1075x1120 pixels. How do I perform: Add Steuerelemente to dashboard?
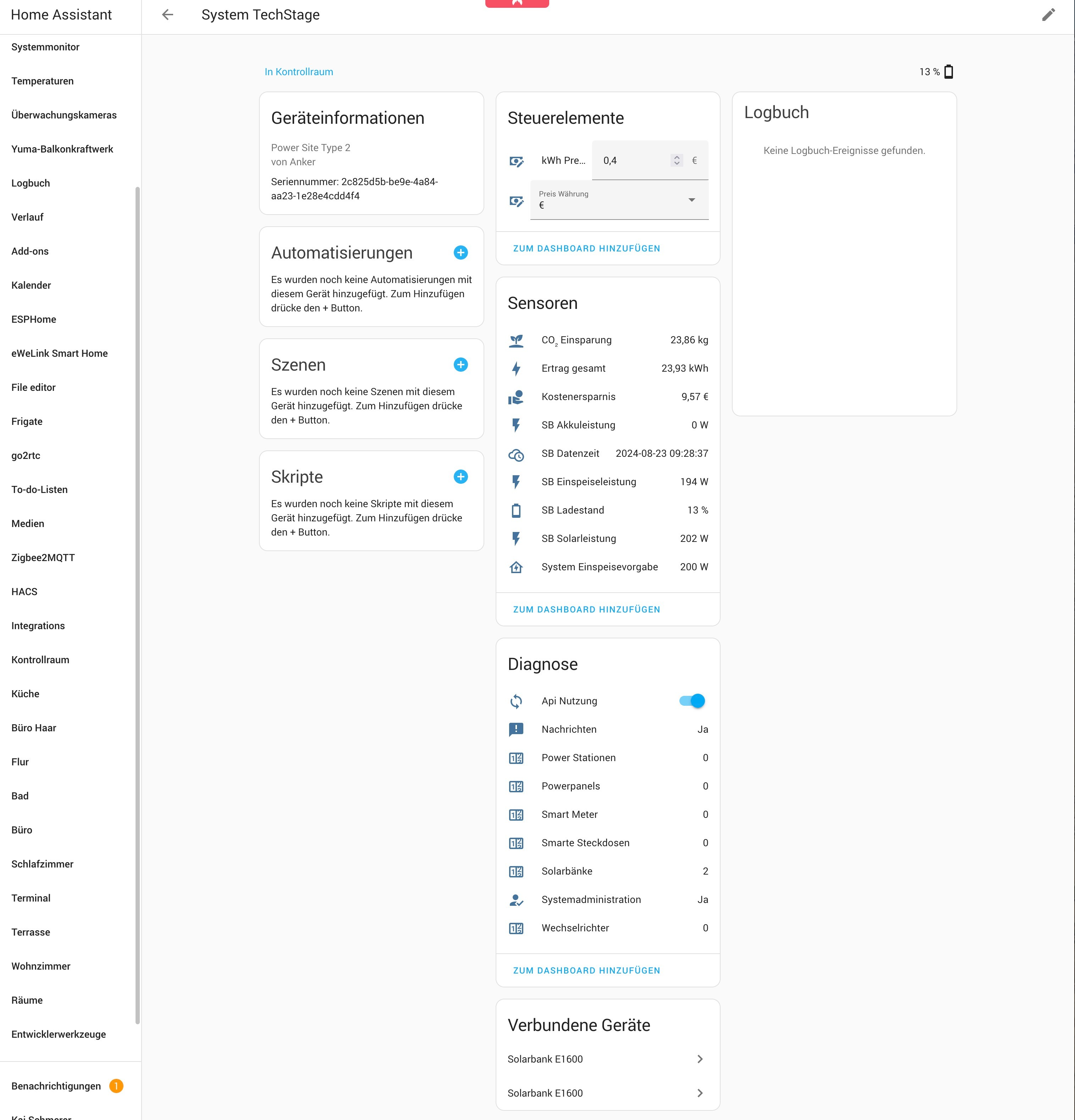586,249
